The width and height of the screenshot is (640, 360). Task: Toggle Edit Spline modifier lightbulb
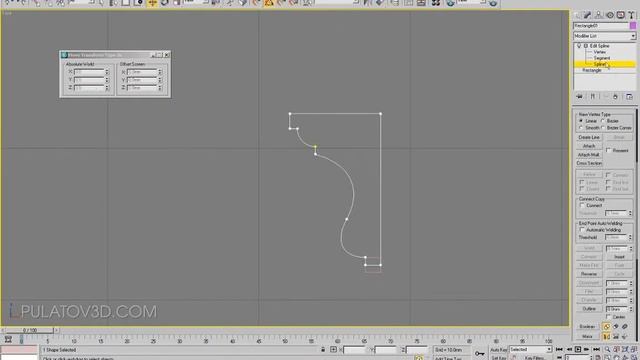579,46
